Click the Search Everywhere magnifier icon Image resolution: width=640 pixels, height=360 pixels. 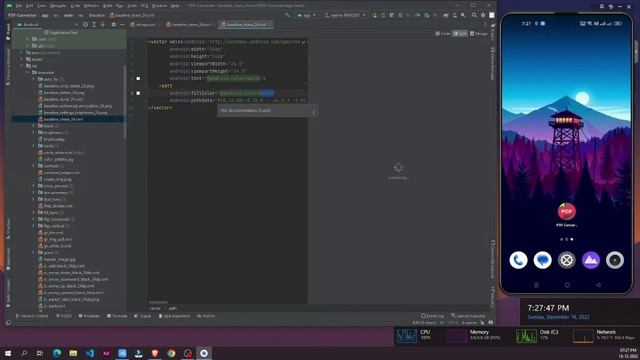(474, 15)
